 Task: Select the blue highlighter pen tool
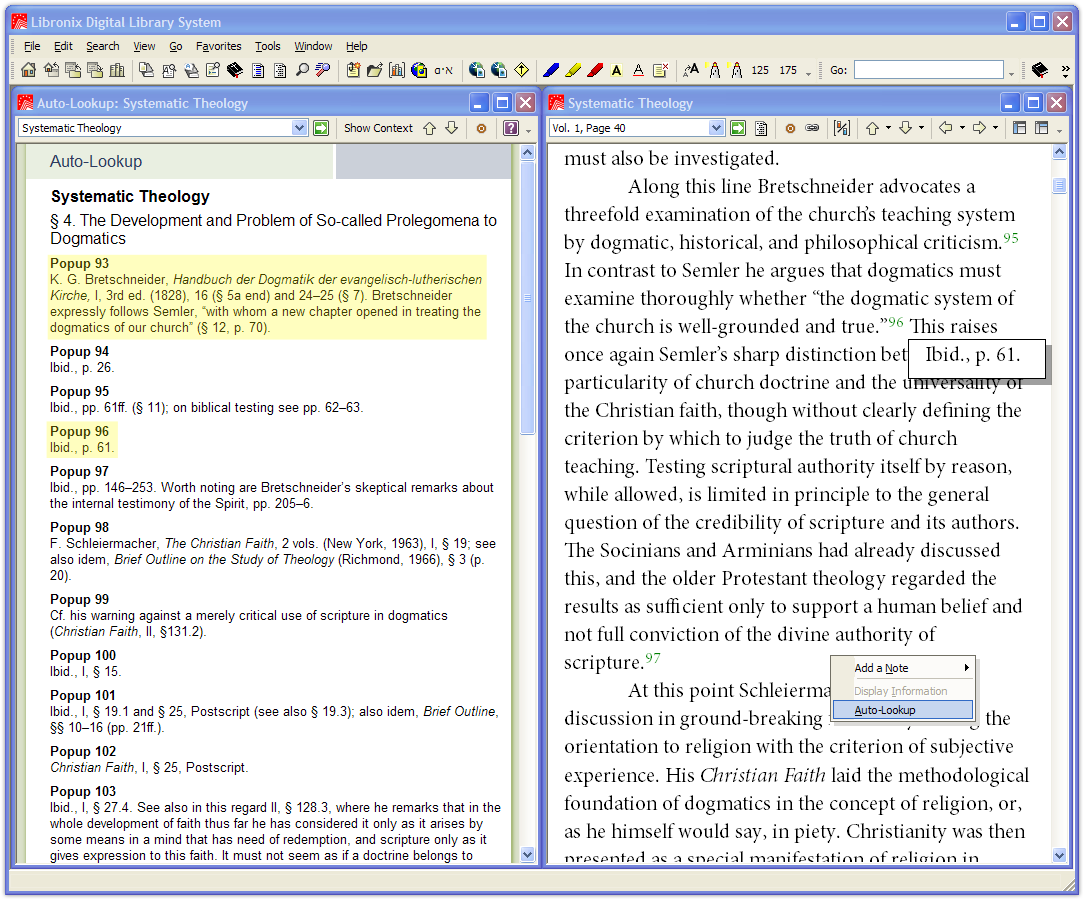551,70
